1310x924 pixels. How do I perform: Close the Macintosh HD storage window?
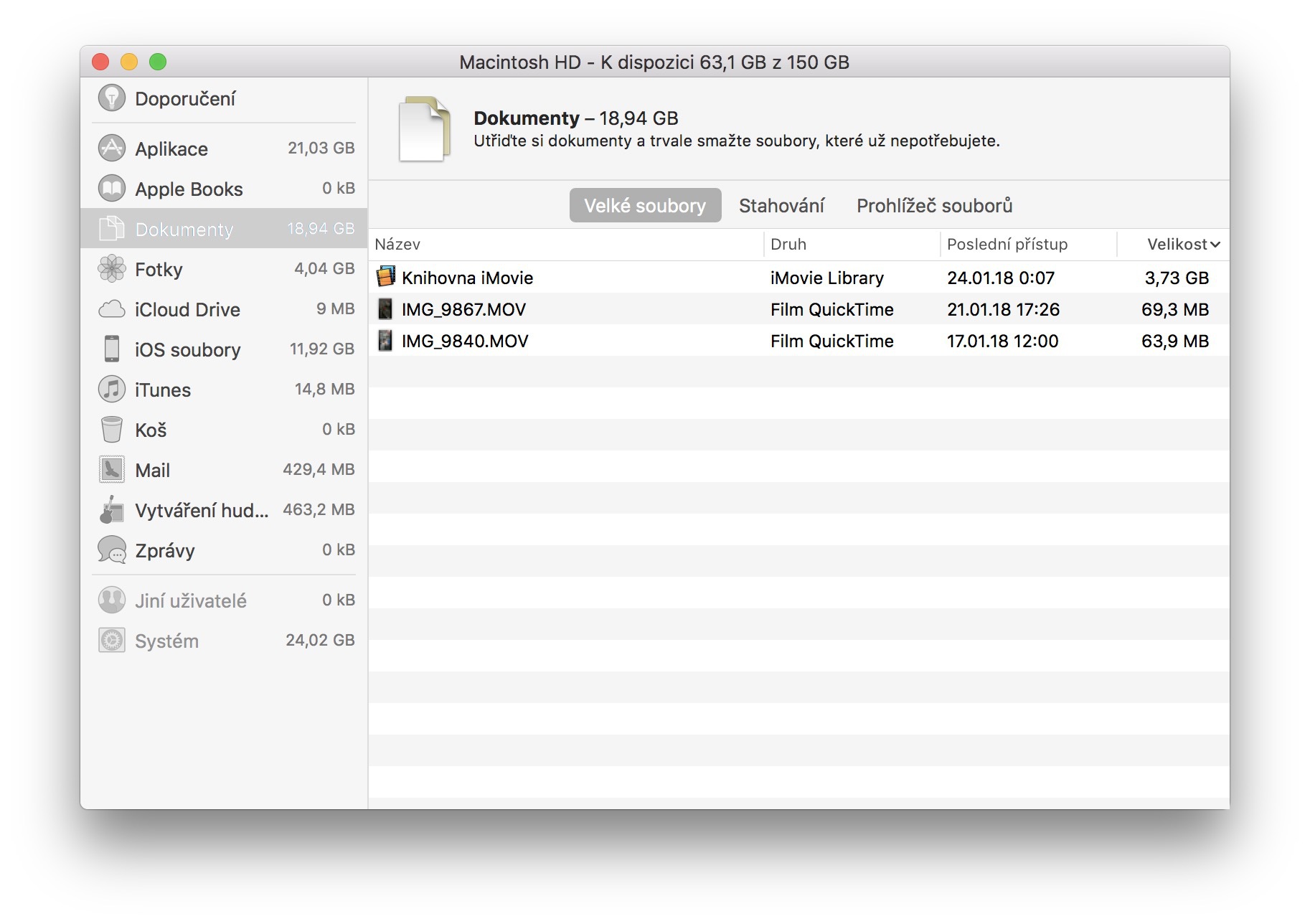tap(100, 62)
